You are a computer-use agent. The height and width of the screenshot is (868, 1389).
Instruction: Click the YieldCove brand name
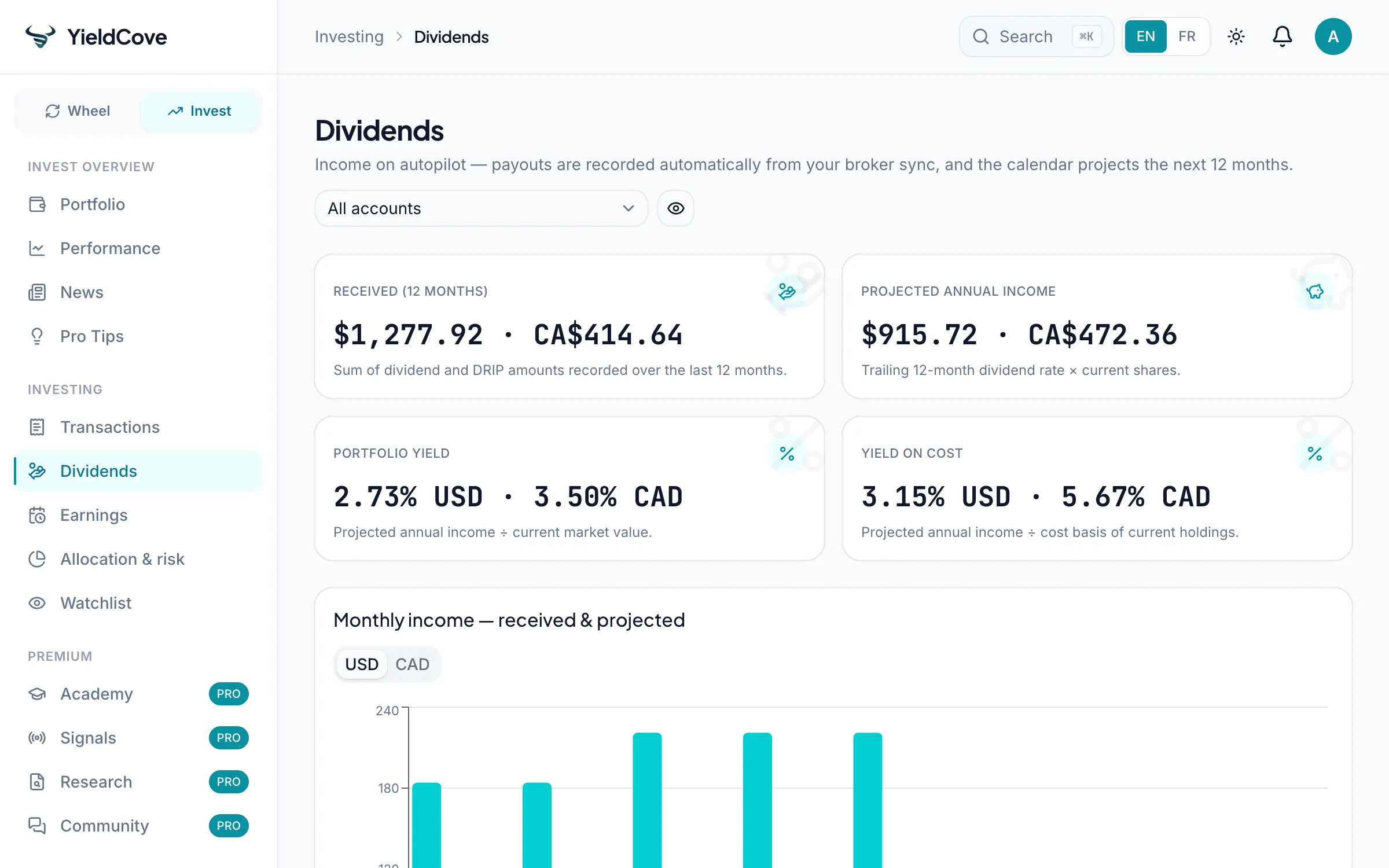coord(117,36)
